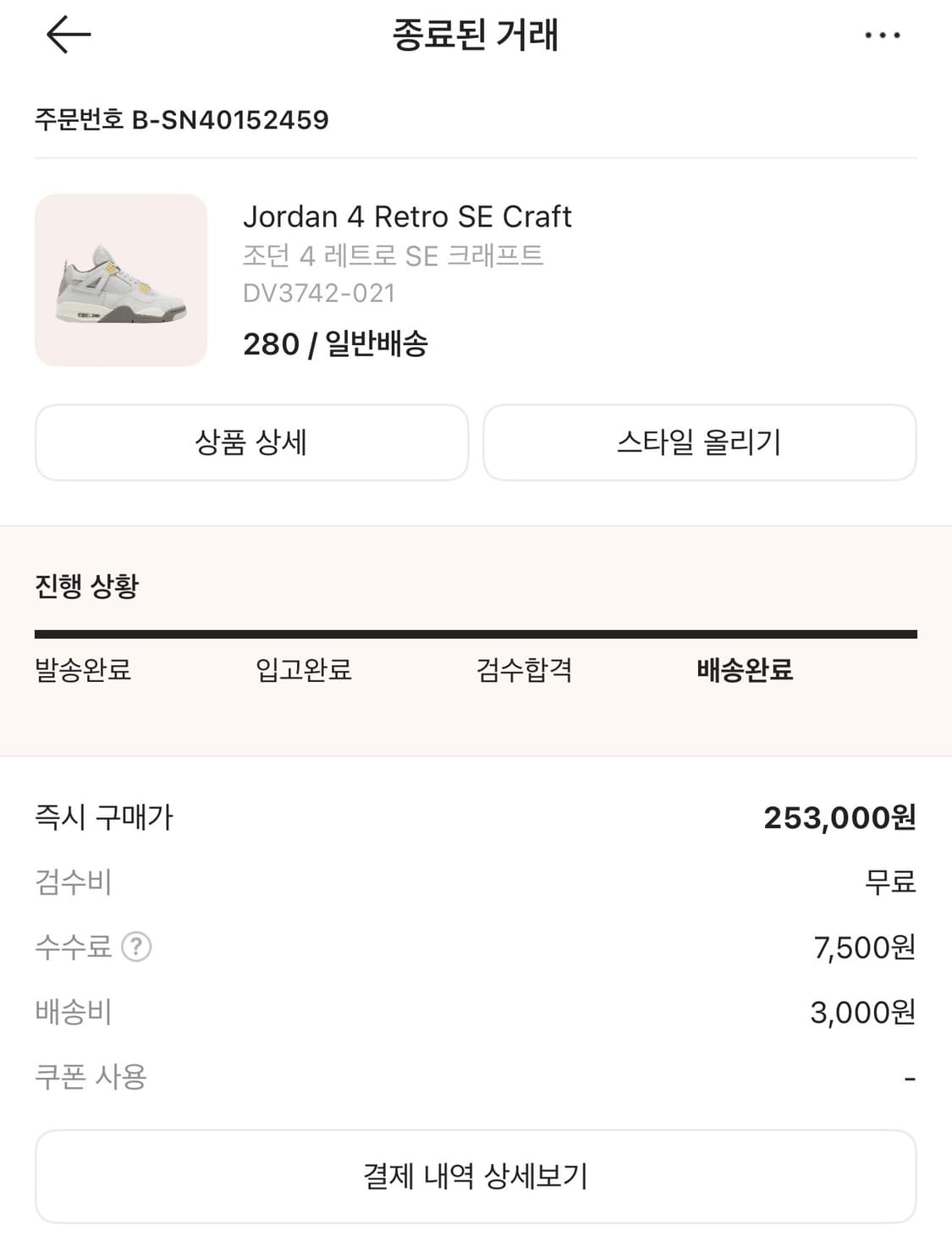Tap the 253,000원 purchase price
This screenshot has height=1247, width=952.
click(x=839, y=817)
